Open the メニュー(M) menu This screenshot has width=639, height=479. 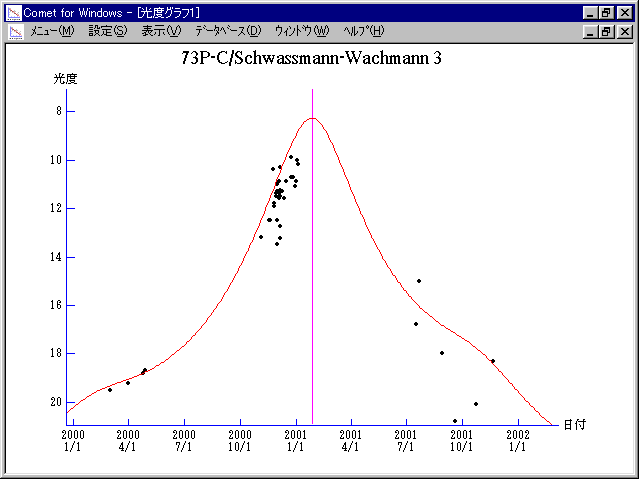click(x=52, y=31)
